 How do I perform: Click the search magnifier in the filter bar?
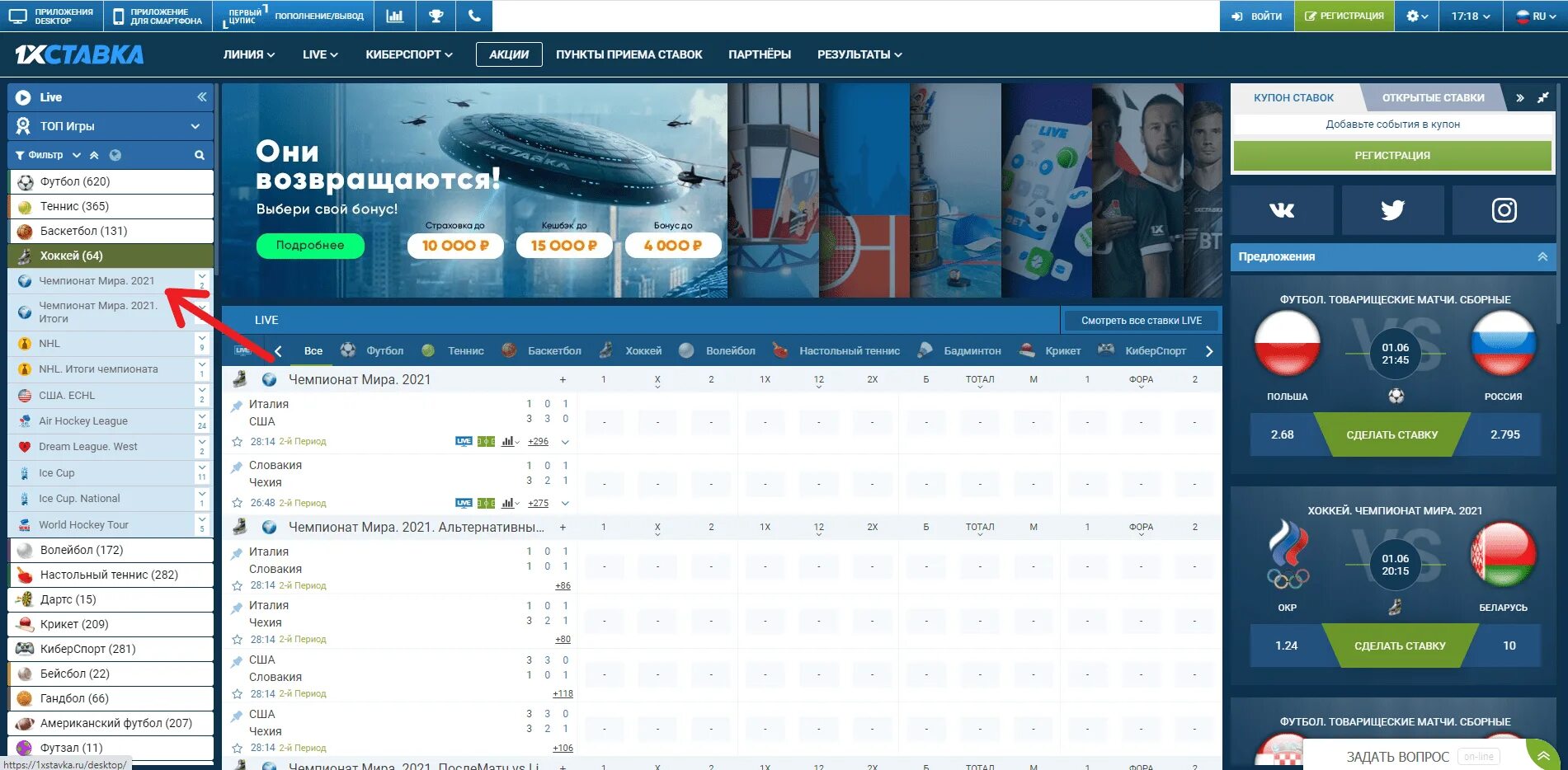click(x=199, y=155)
